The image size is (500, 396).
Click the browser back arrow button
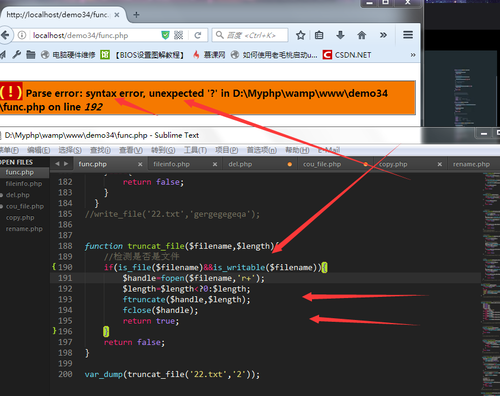(5, 35)
